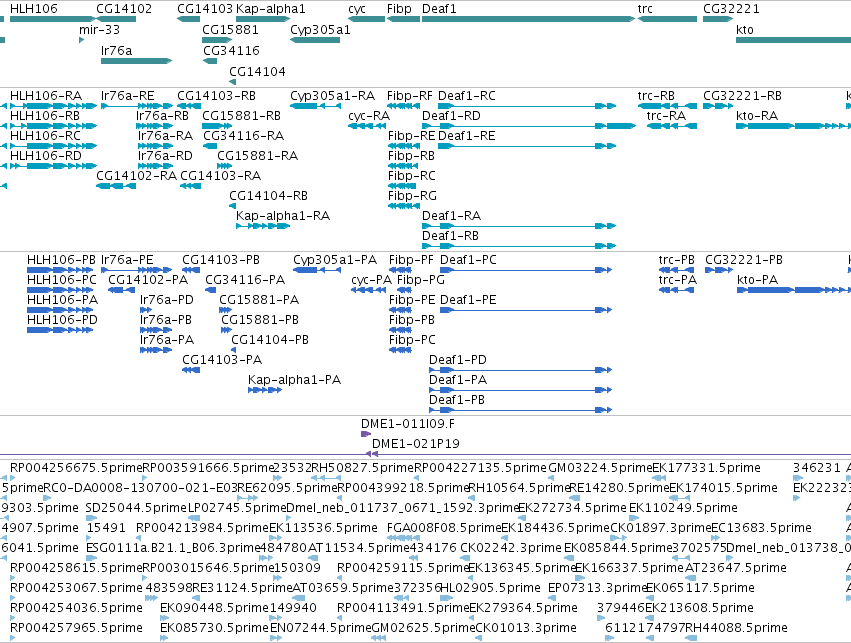Select the Deaf1-RC transcript label
Image resolution: width=851 pixels, height=643 pixels.
(467, 96)
